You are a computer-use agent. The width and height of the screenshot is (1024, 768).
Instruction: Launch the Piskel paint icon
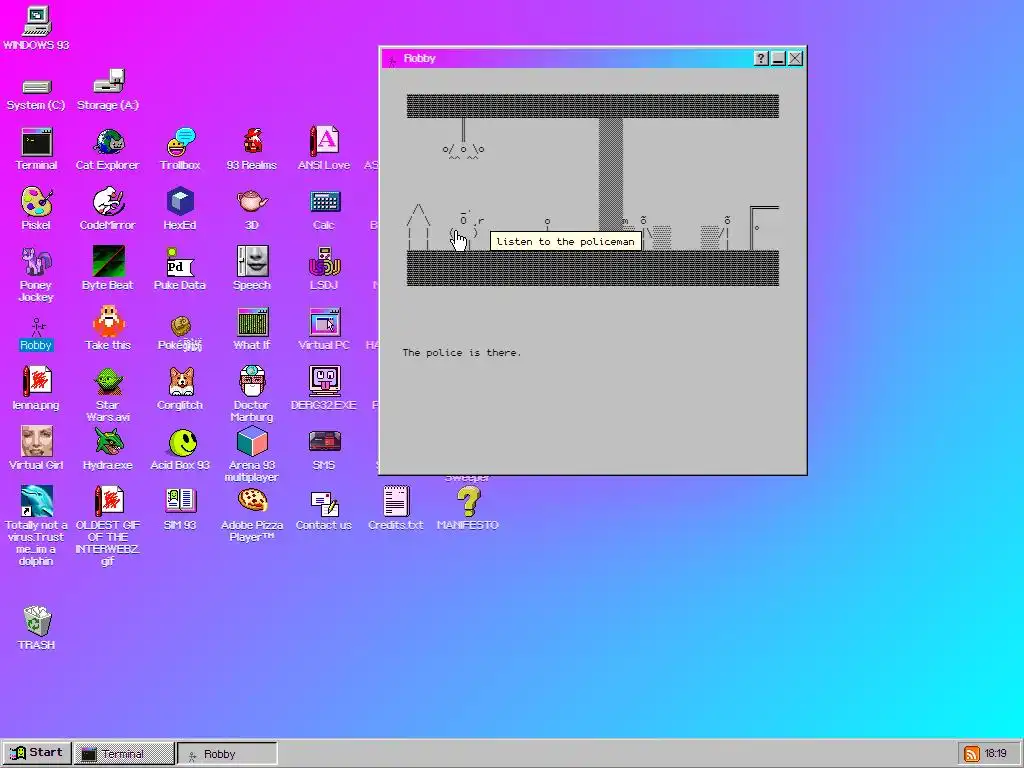point(36,210)
